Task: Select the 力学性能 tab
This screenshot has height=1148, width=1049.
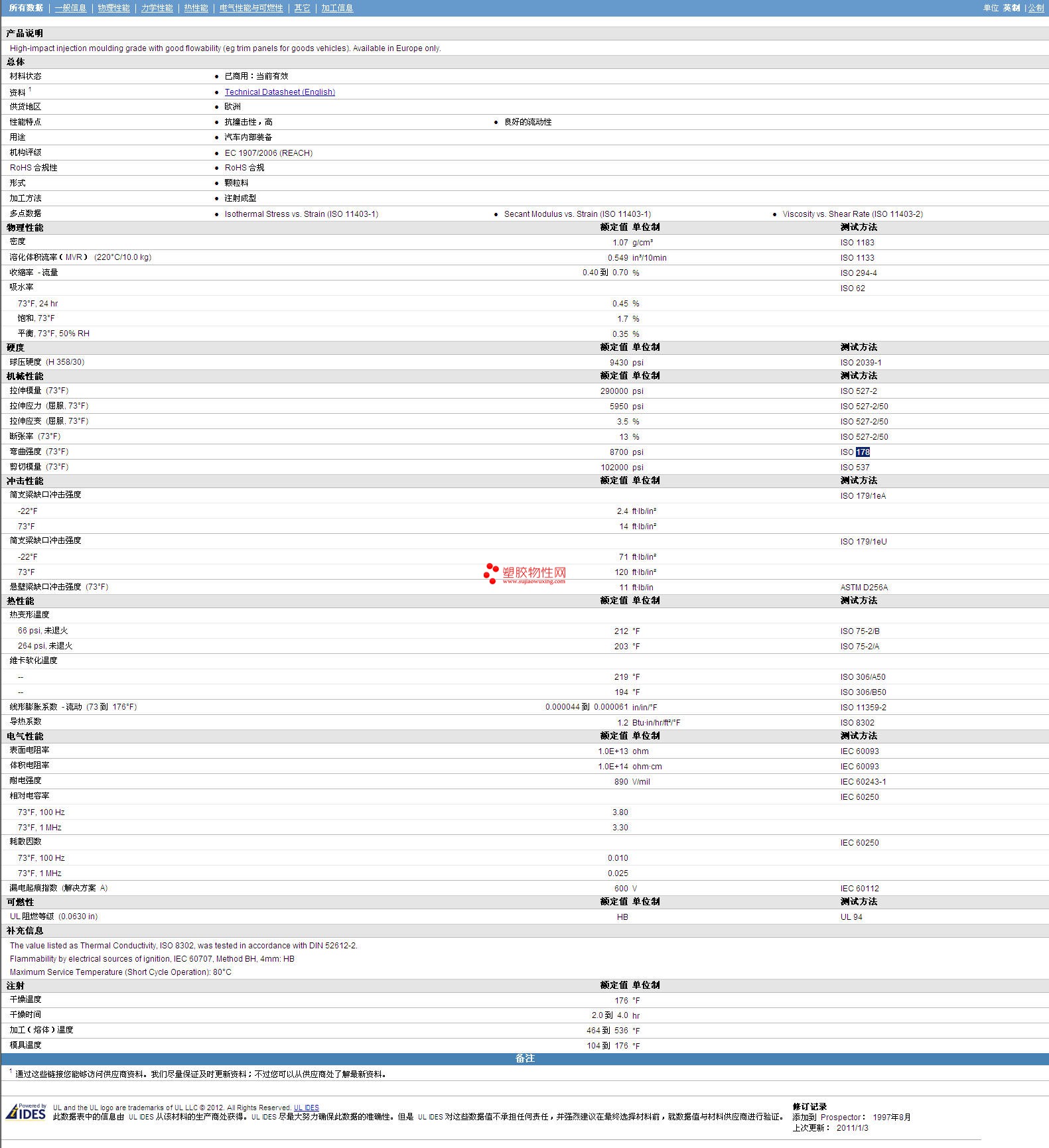Action: point(157,8)
